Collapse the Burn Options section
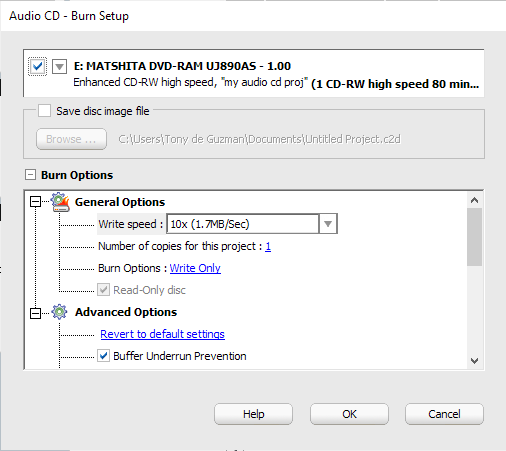Screen dimensions: 506x451 click(30, 175)
